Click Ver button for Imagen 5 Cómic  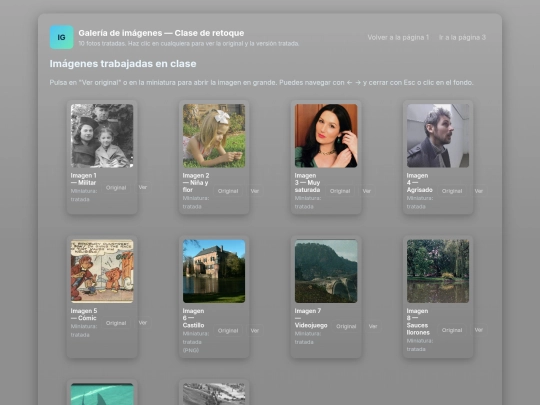143,323
